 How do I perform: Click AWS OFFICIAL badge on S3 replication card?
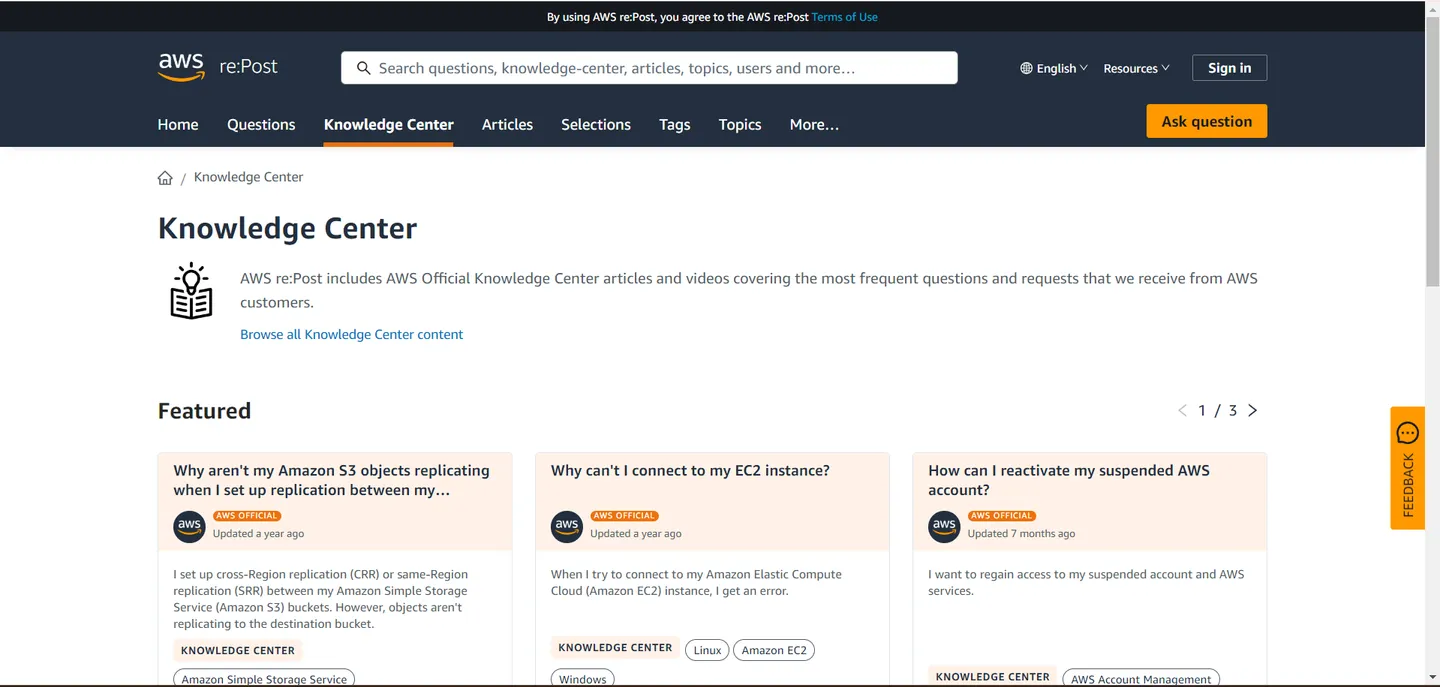247,516
